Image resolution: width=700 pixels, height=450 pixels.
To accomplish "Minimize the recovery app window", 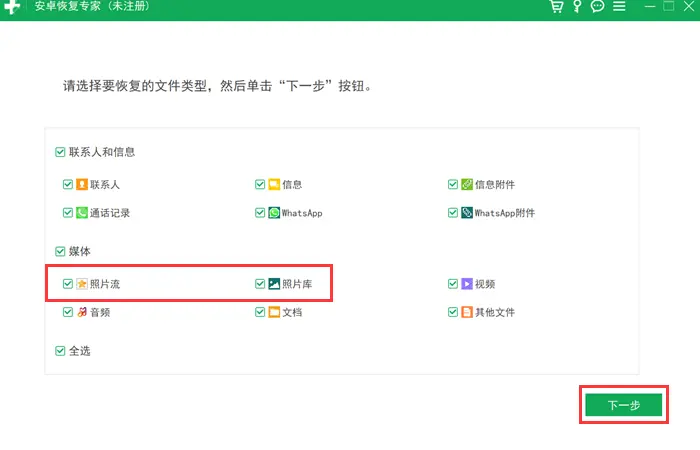I will click(650, 6).
